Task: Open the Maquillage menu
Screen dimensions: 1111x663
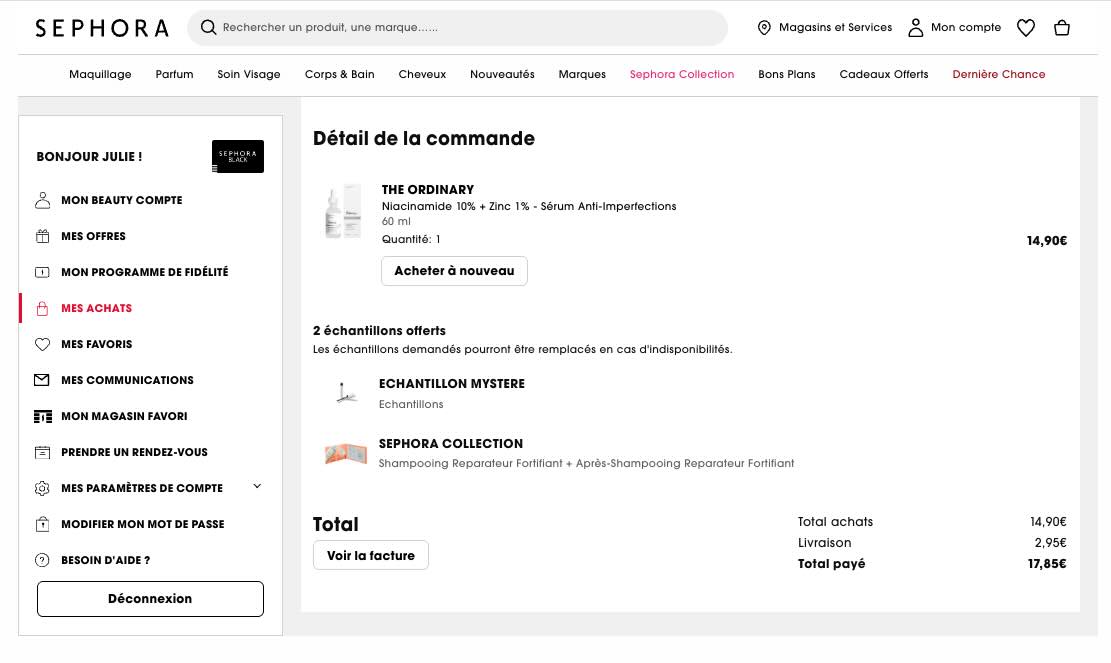Action: pos(100,74)
